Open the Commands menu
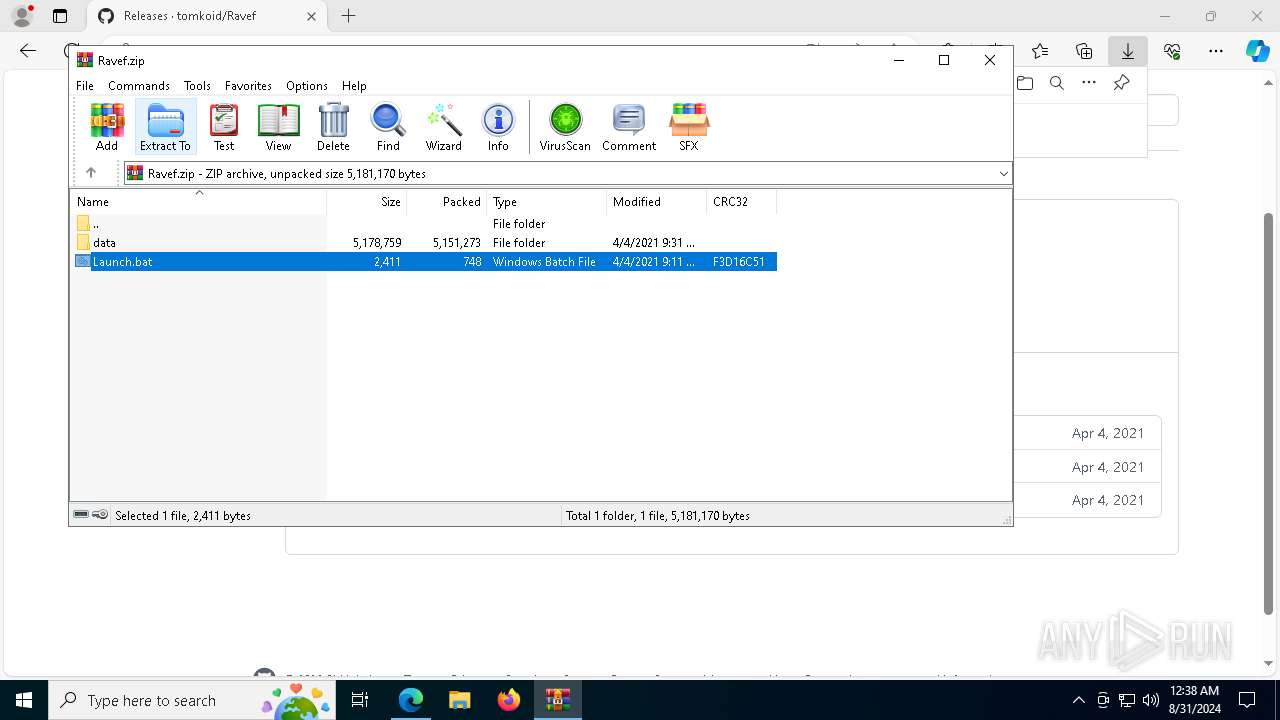Screen dimensions: 1280x720 (139, 86)
